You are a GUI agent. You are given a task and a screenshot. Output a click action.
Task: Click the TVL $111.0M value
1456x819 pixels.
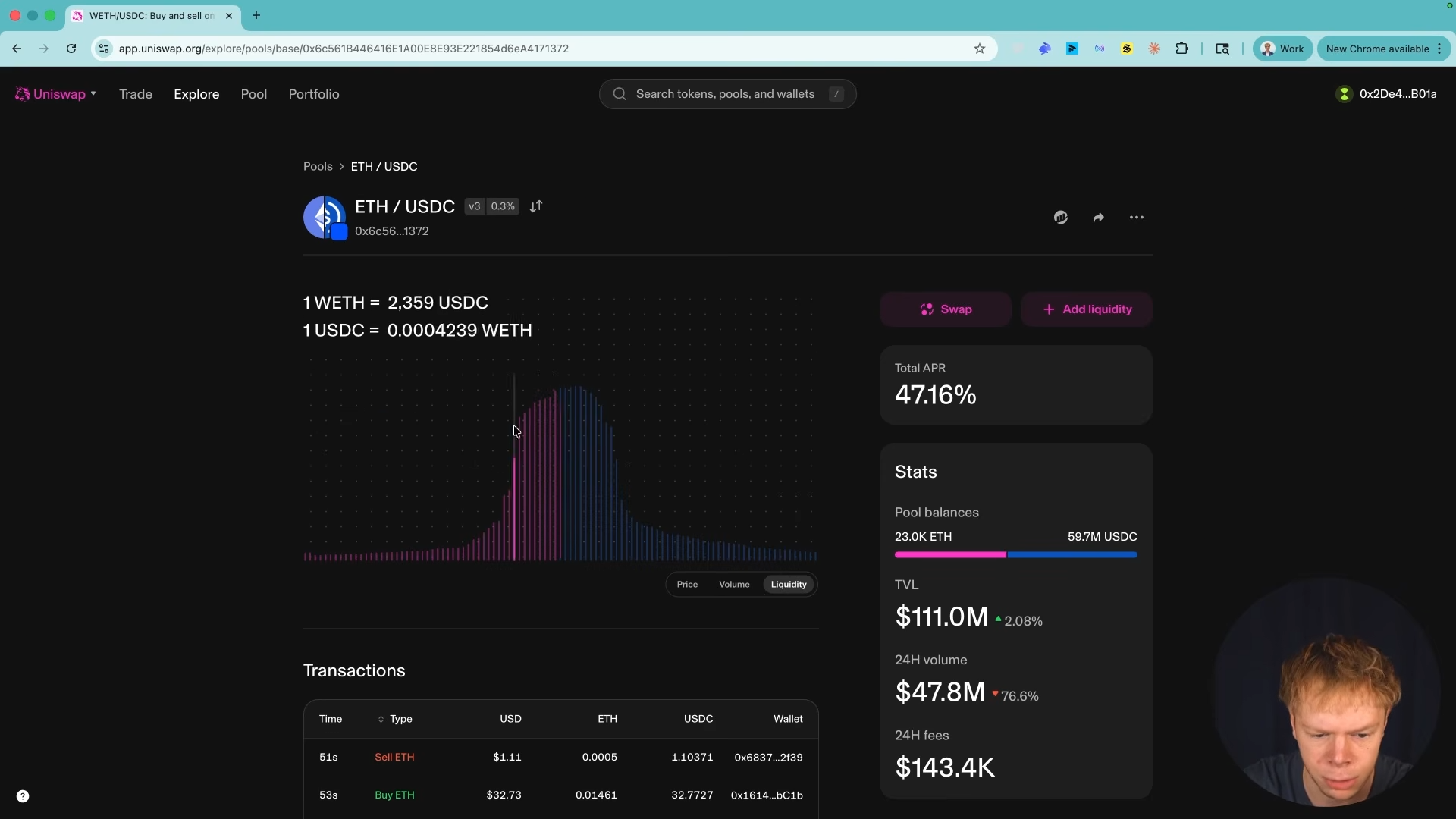[x=942, y=617]
